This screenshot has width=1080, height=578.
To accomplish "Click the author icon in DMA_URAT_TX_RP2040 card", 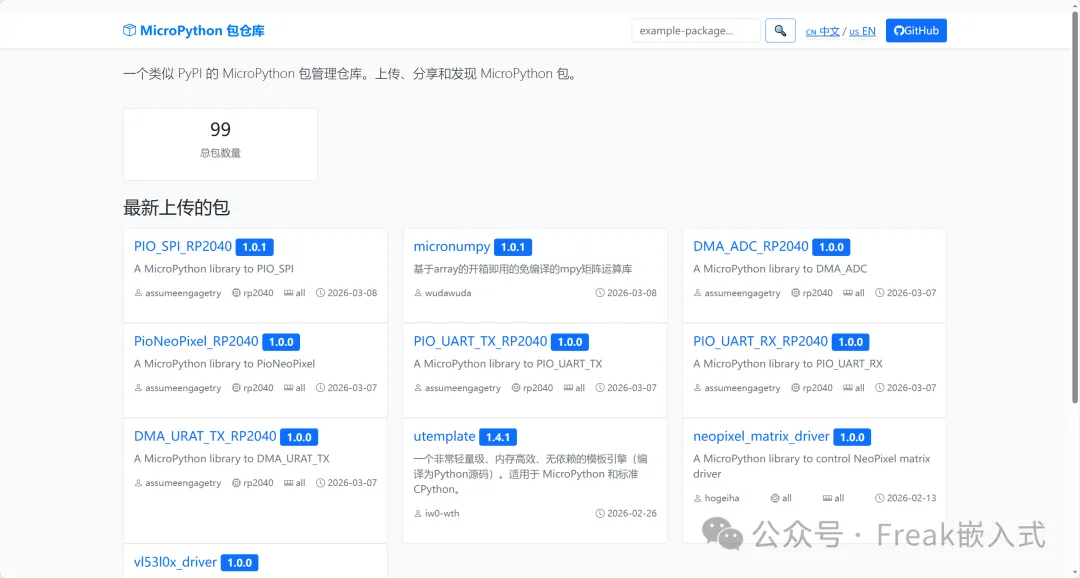I will (138, 483).
